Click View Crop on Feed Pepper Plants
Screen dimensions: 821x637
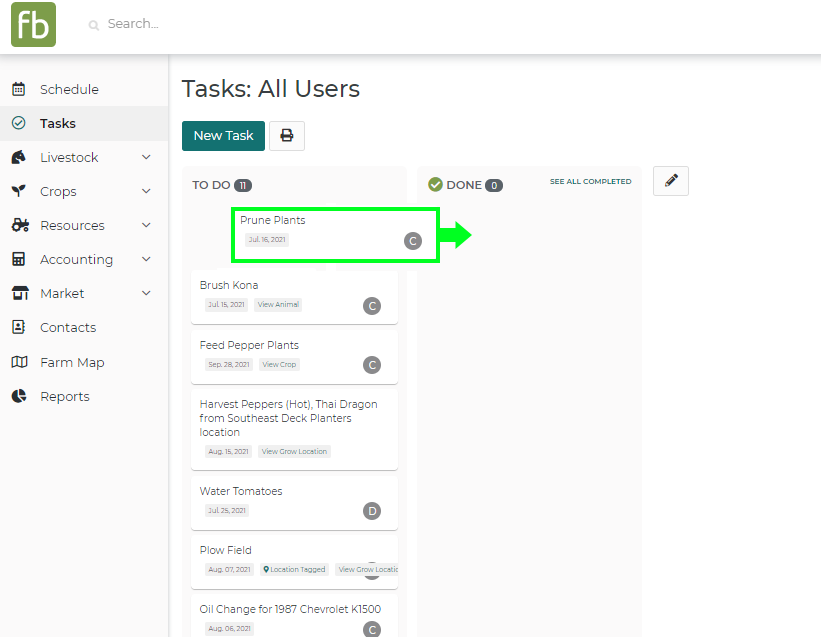[279, 365]
